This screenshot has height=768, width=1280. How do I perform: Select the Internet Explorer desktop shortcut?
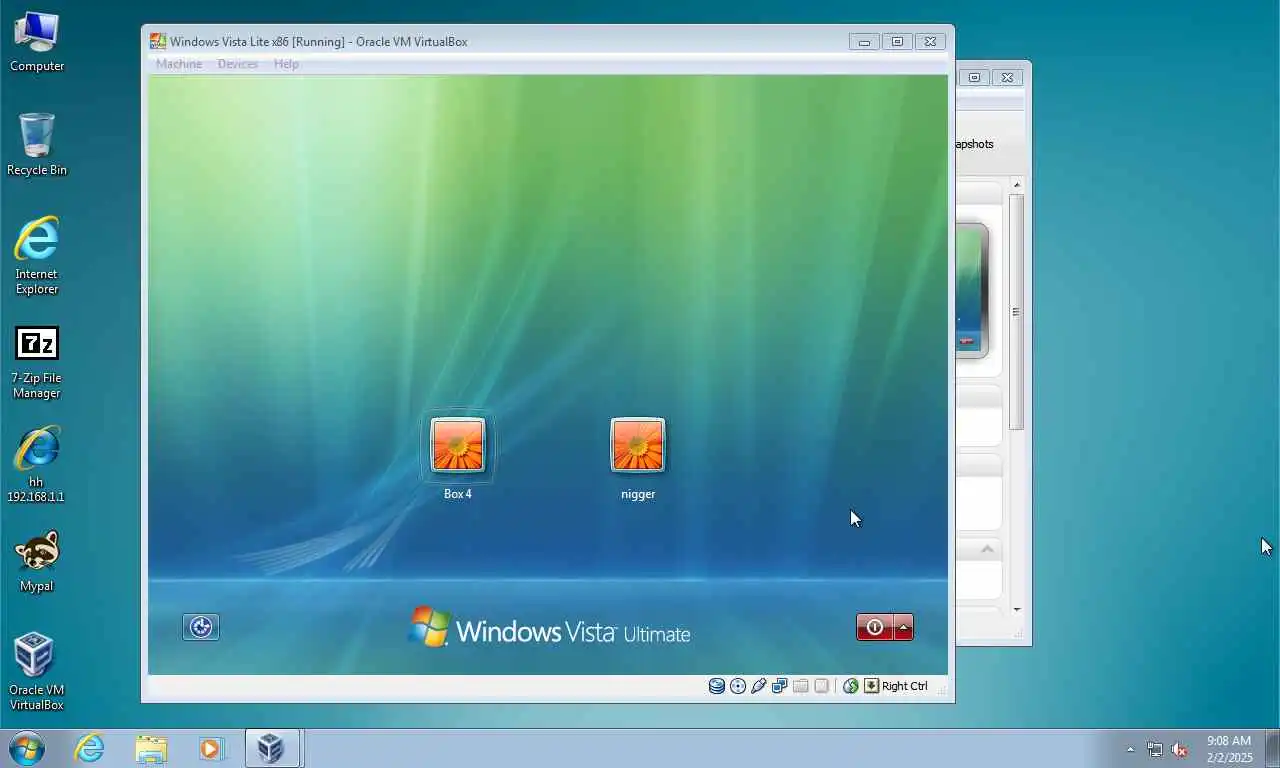37,256
